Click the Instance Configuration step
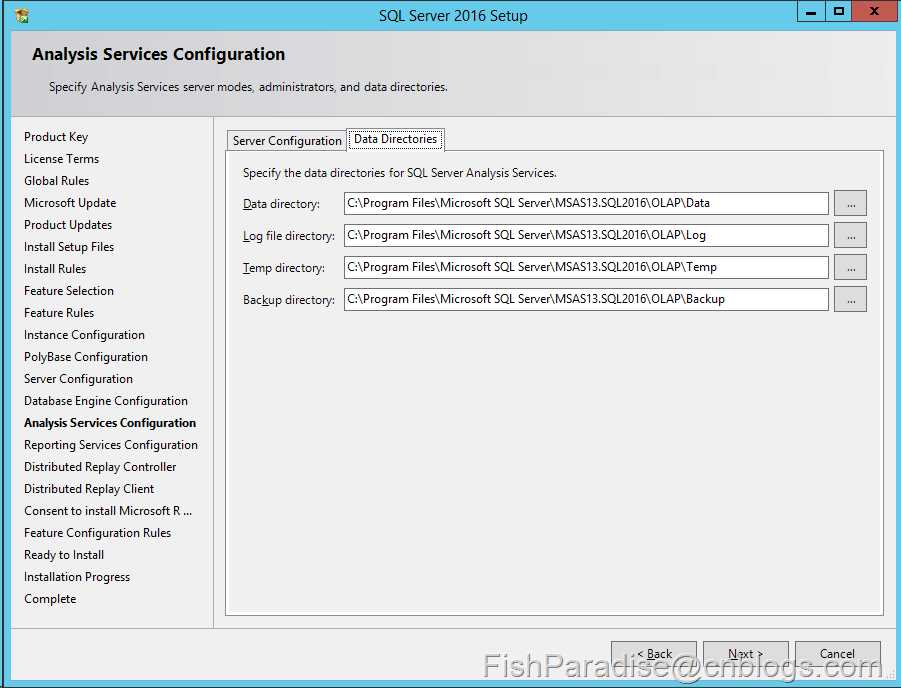 [84, 335]
